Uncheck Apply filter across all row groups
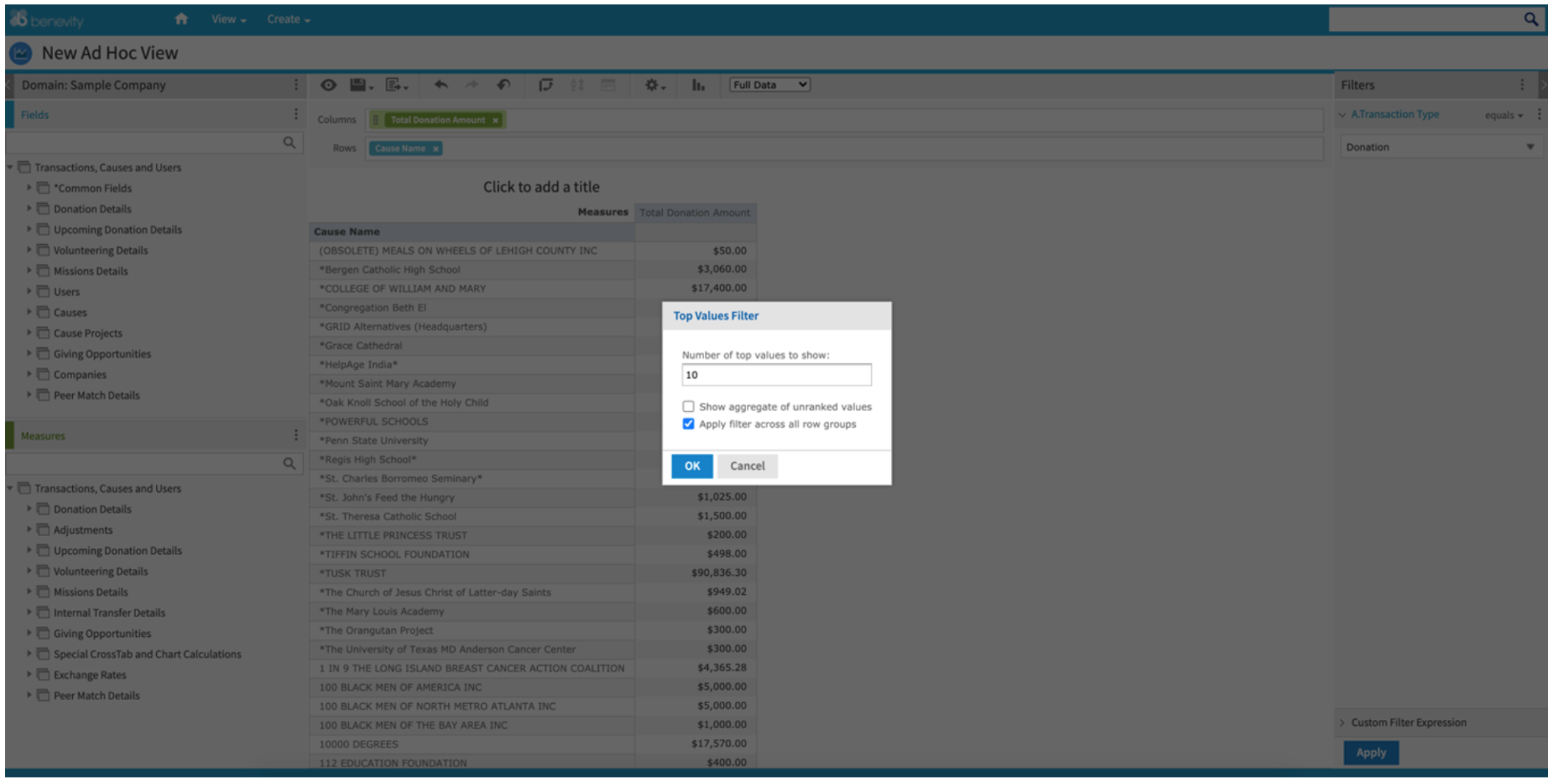 pyautogui.click(x=689, y=423)
